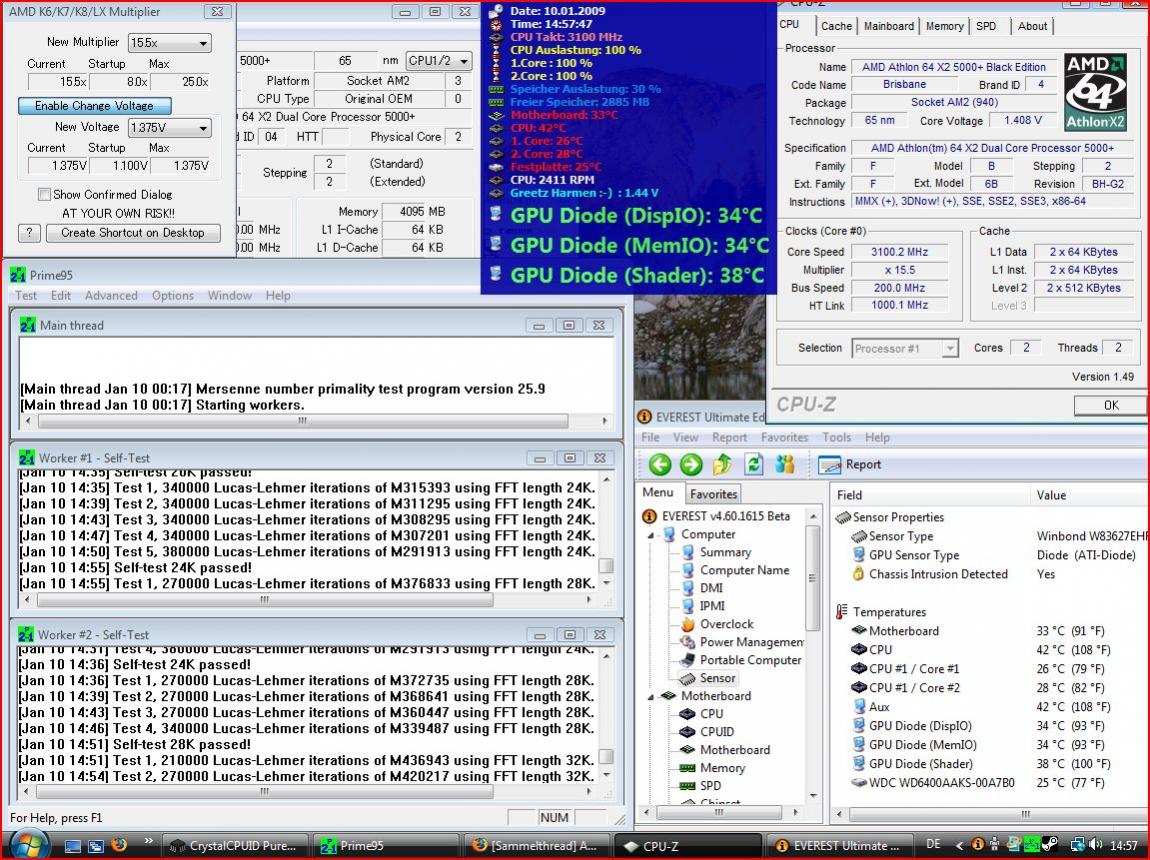
Task: Click the Parent folder up-arrow icon in EVEREST
Action: click(722, 465)
